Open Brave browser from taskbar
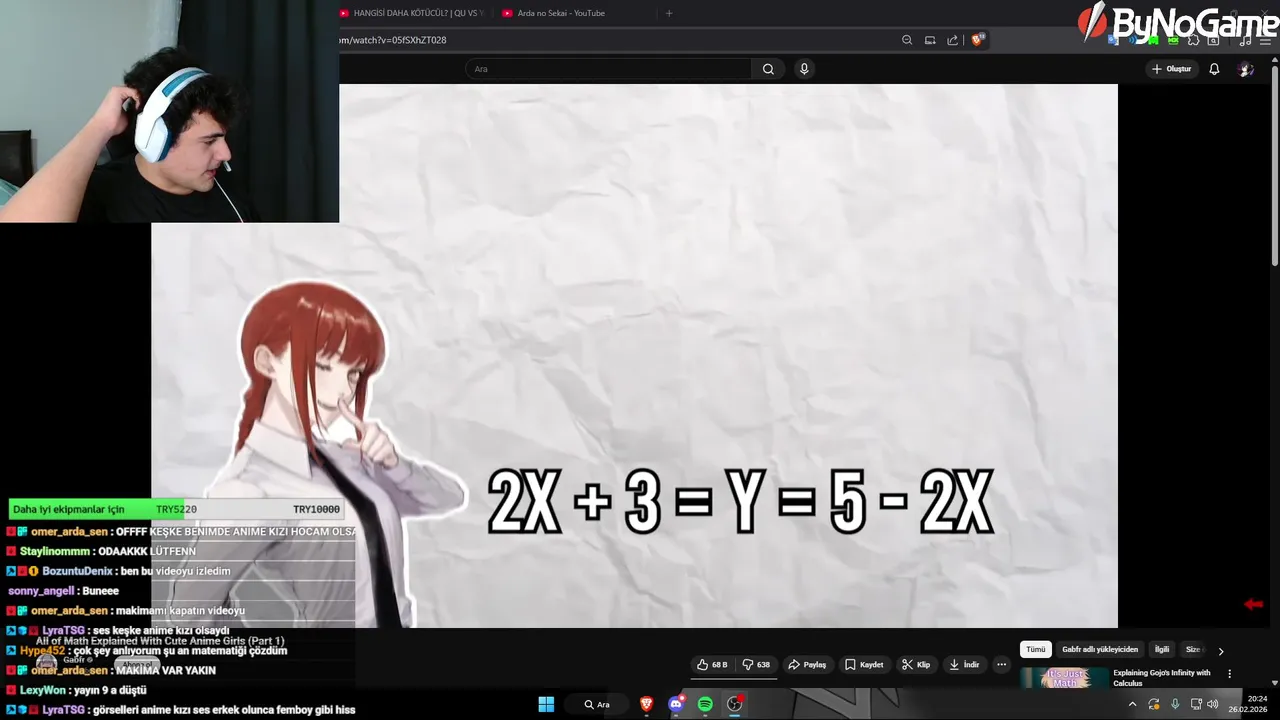Screen dimensions: 1280x720 coord(646,704)
